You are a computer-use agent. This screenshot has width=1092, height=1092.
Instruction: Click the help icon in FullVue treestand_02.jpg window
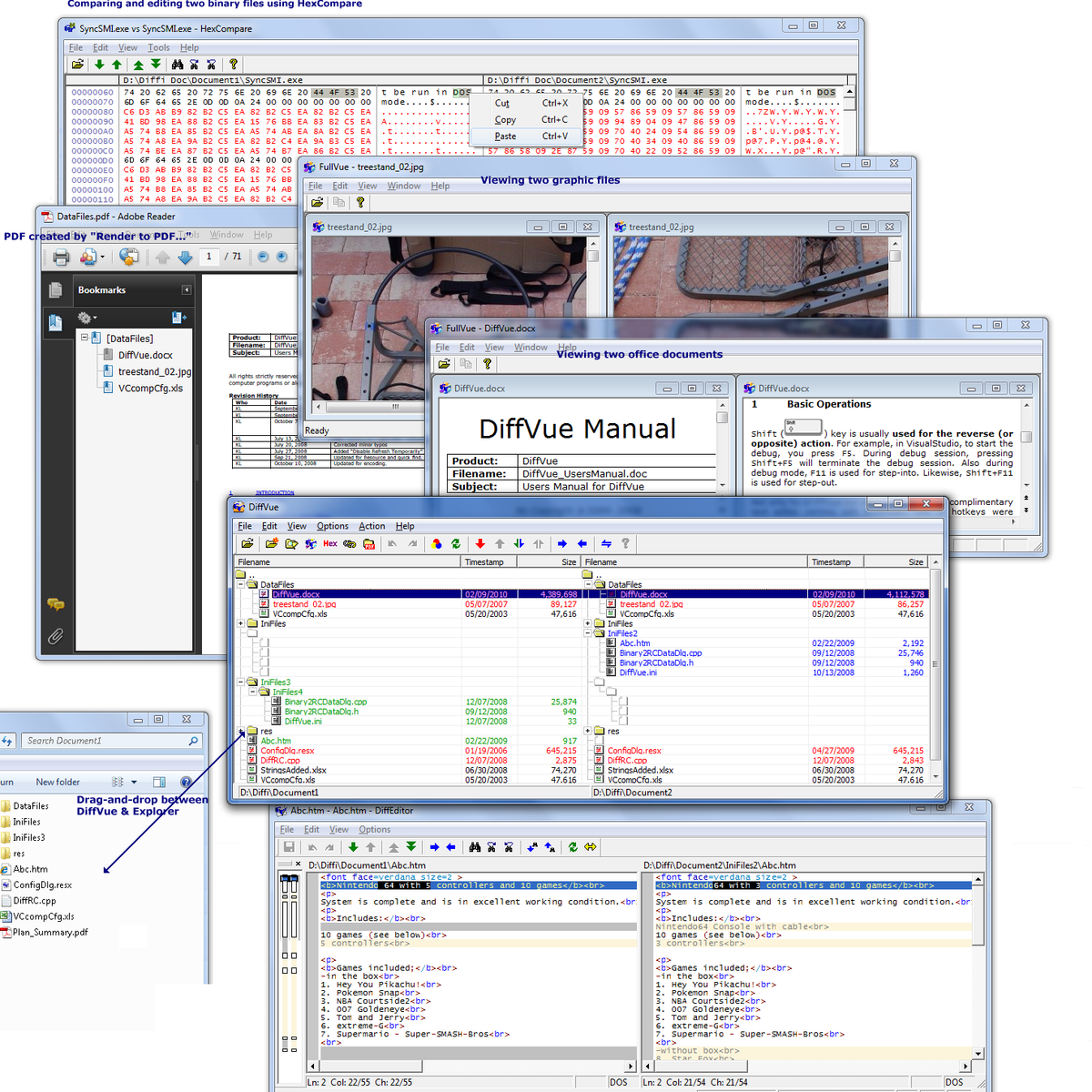coord(360,203)
